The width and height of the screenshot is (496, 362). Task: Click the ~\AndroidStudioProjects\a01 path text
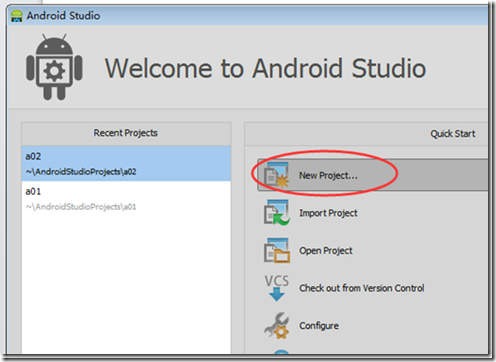click(81, 207)
